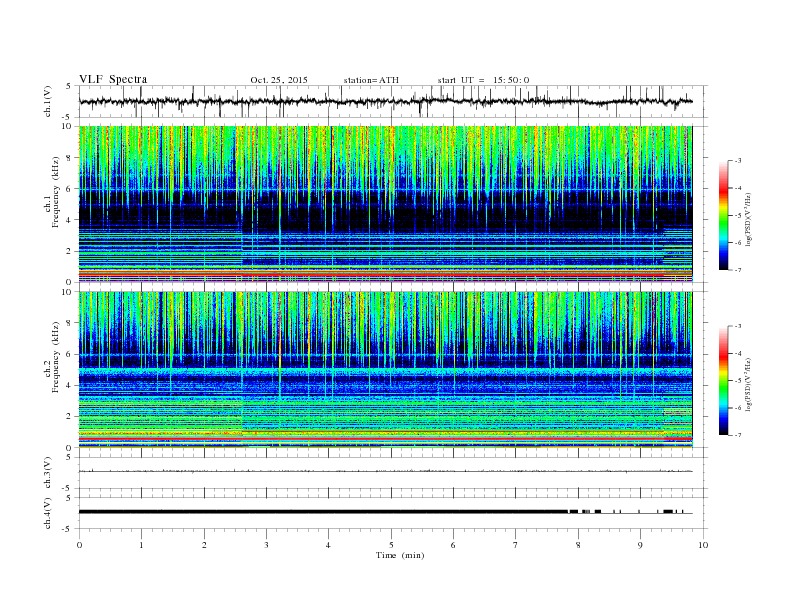Click the time axis tick label "8"
The image size is (792, 612).
578,545
